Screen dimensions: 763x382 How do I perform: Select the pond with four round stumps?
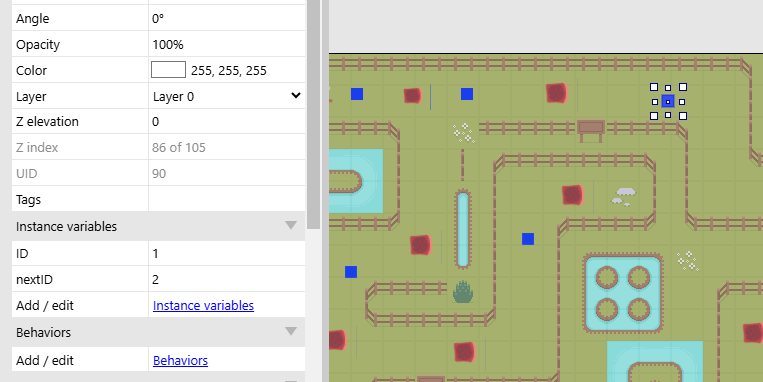623,292
